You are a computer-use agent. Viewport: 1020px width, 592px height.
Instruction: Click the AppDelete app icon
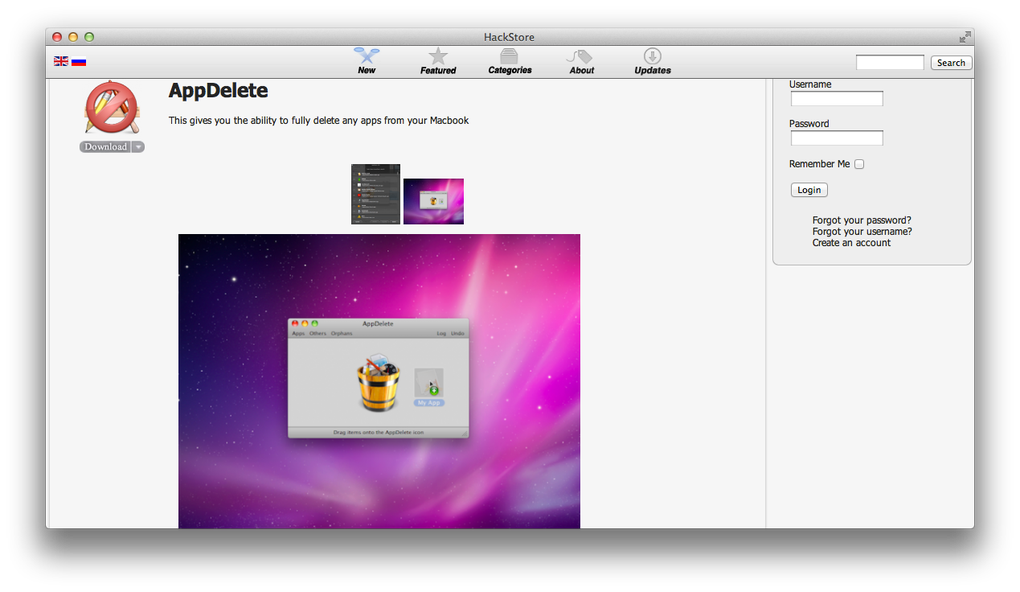[x=112, y=109]
